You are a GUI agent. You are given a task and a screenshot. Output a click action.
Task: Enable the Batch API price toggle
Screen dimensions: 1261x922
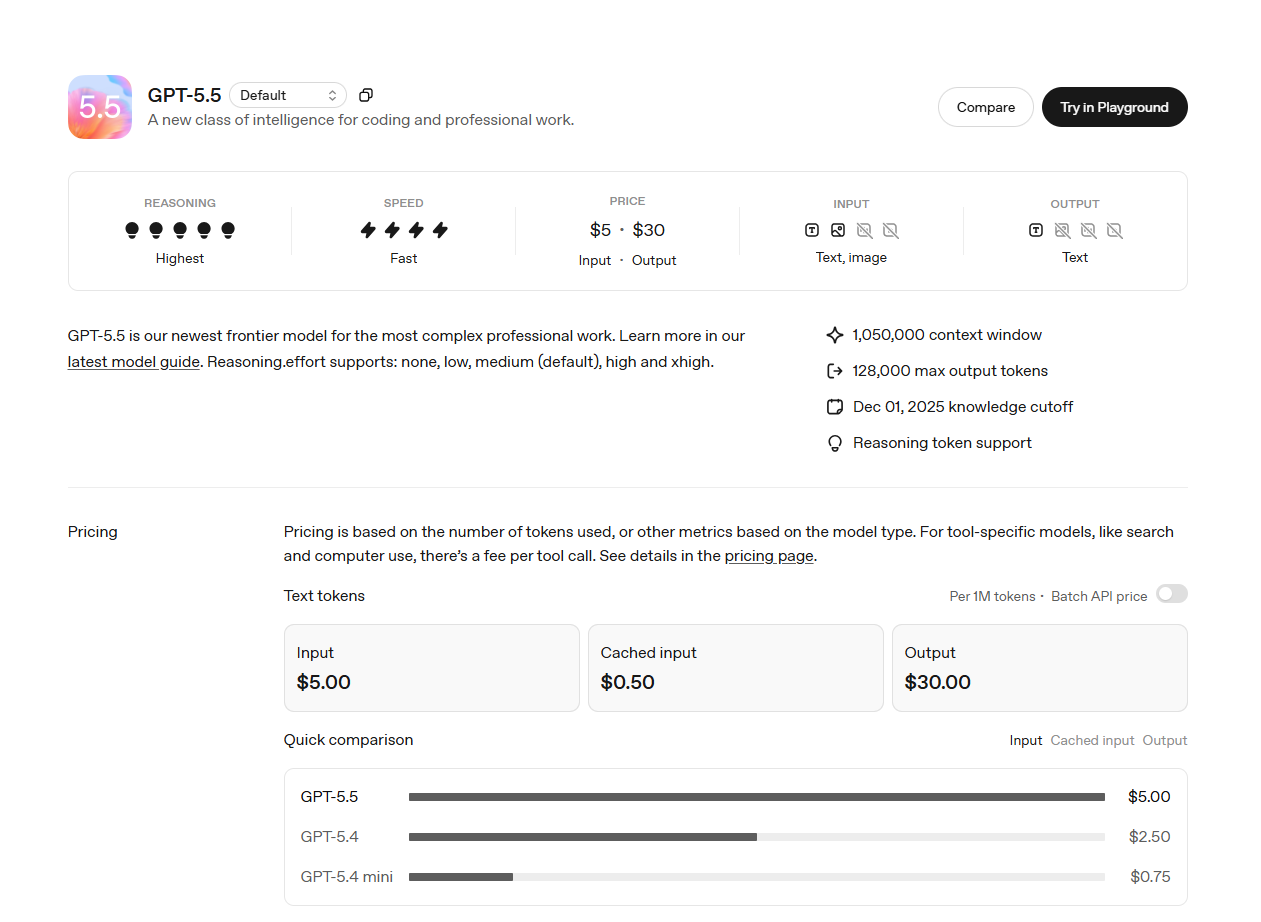pyautogui.click(x=1172, y=594)
